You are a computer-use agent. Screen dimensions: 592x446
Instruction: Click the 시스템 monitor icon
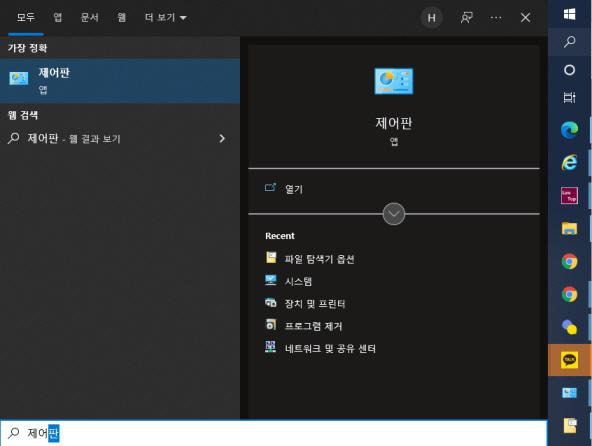(271, 280)
